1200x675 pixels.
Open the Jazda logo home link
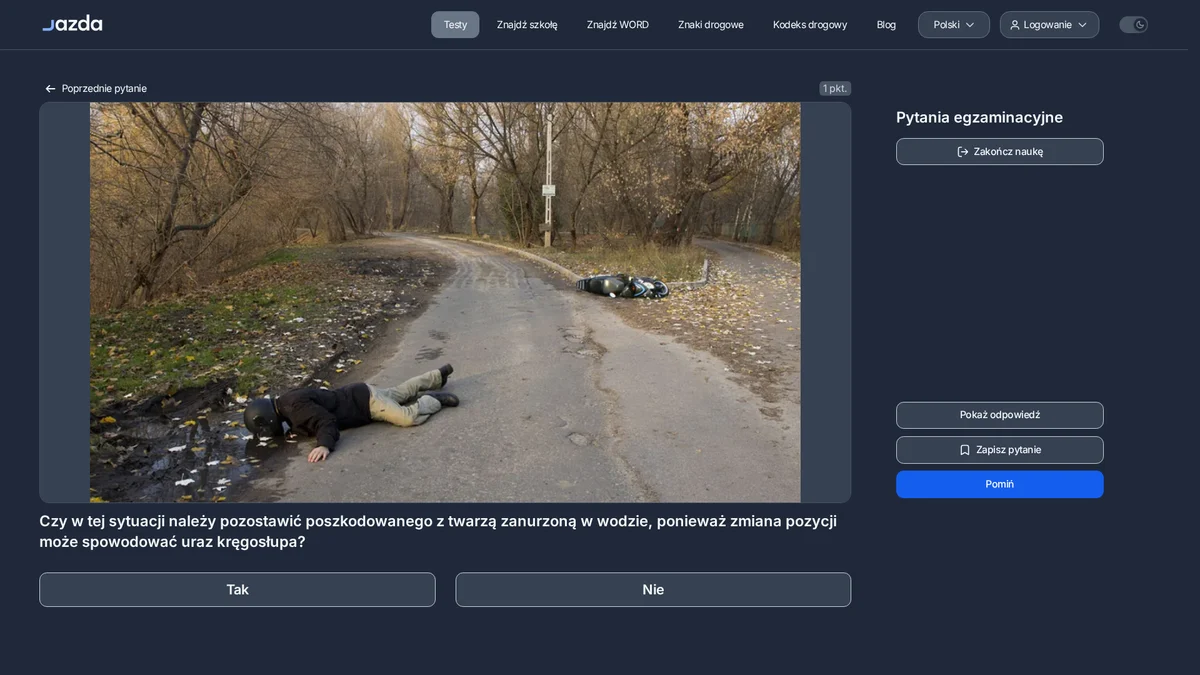click(72, 23)
